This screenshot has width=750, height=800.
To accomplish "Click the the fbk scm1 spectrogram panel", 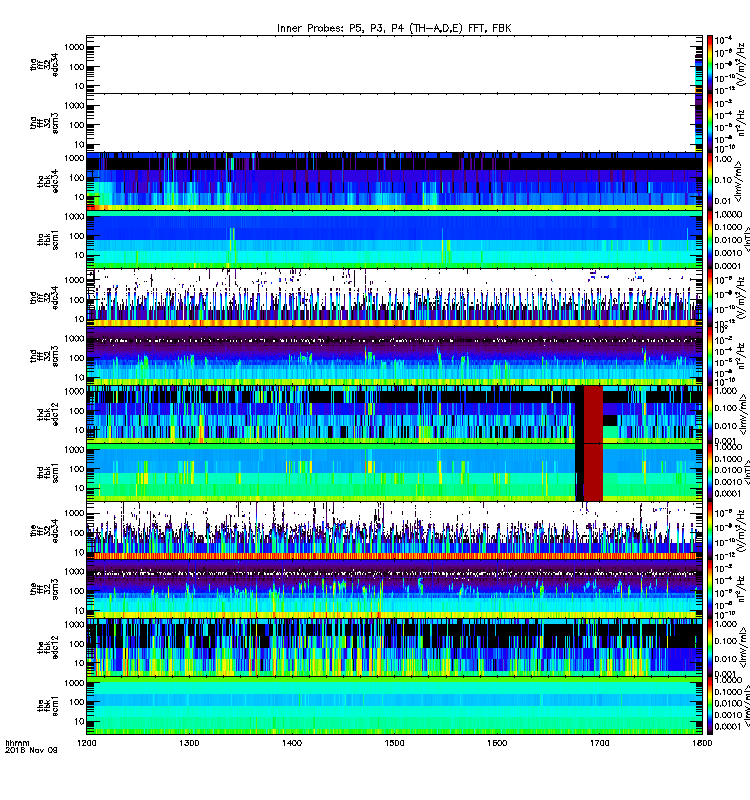I will coord(394,706).
